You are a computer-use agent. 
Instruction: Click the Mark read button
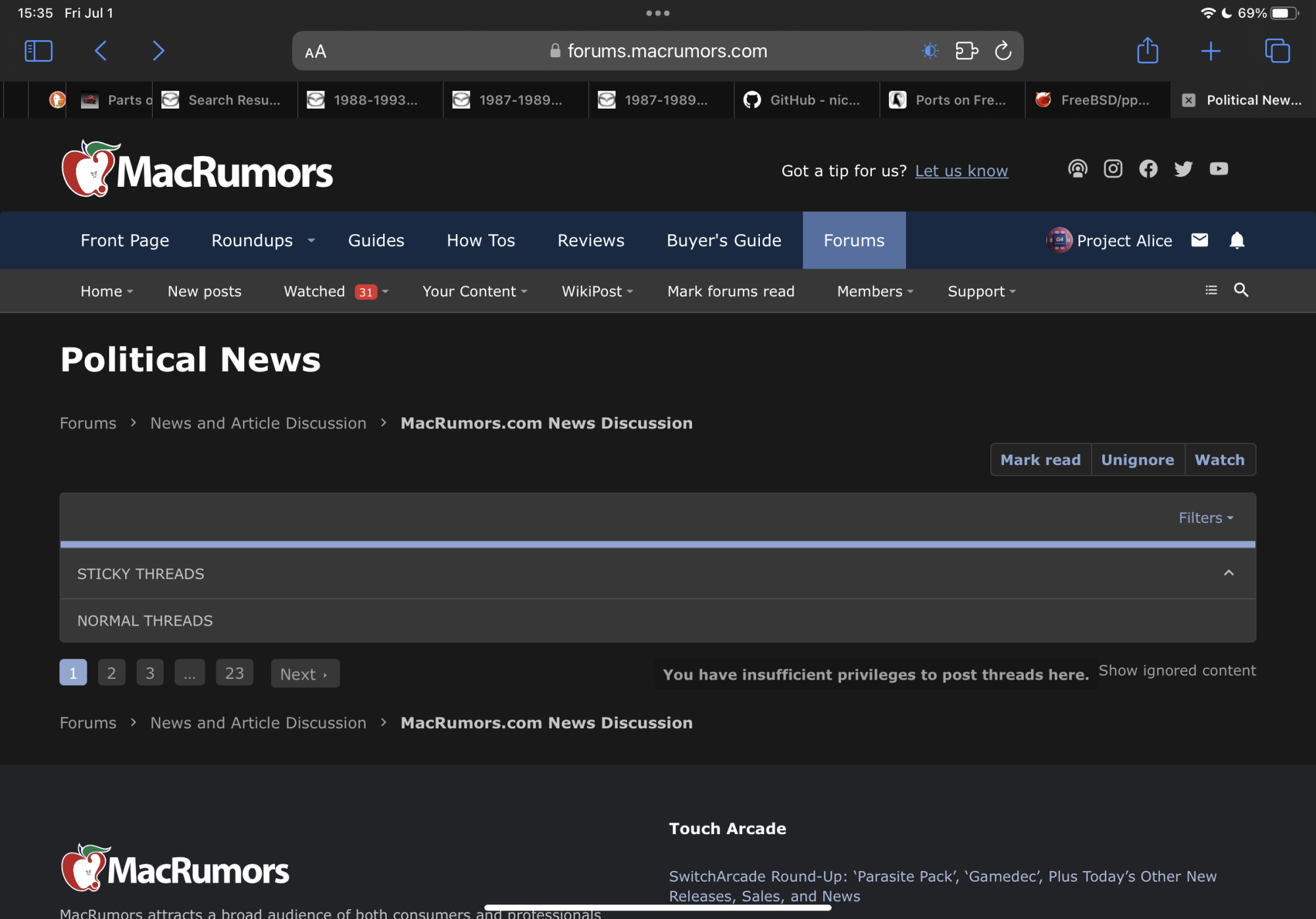click(1040, 460)
